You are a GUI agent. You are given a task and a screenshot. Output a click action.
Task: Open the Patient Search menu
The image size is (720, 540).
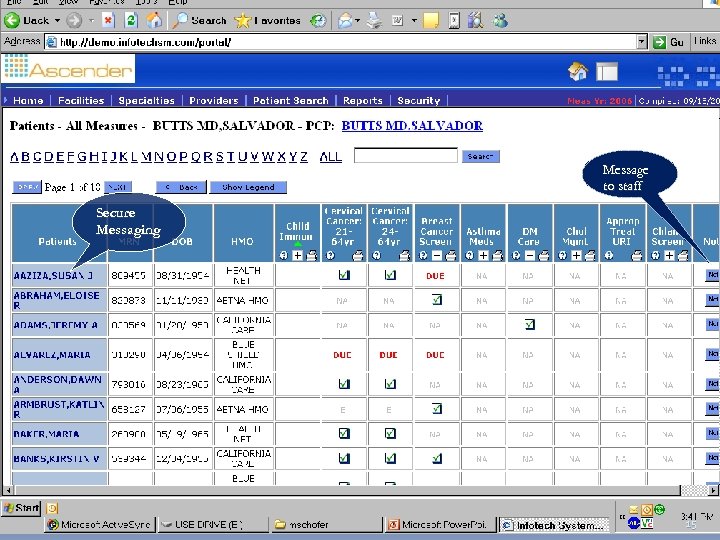point(291,101)
